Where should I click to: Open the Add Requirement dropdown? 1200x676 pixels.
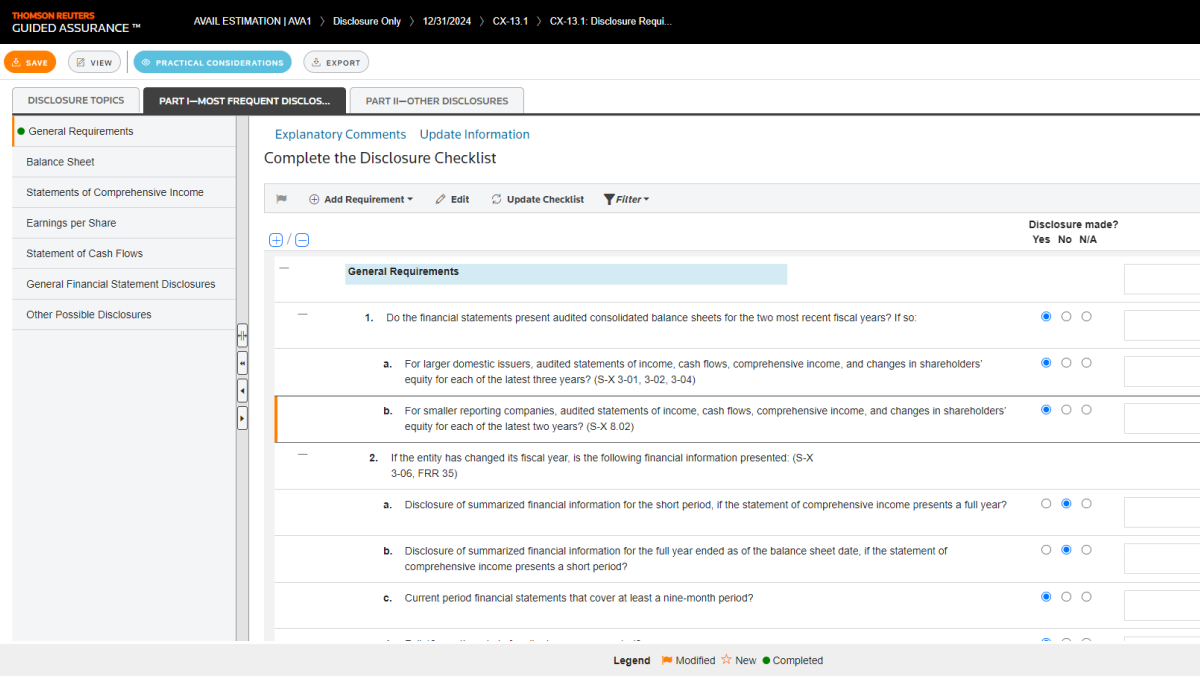click(361, 199)
